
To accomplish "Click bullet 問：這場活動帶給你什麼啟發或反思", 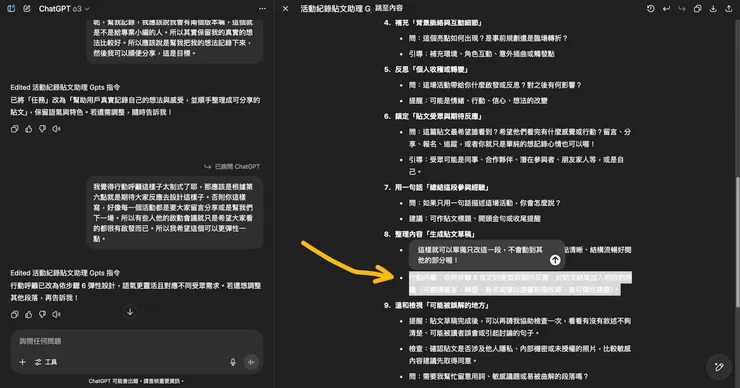I will [x=495, y=85].
